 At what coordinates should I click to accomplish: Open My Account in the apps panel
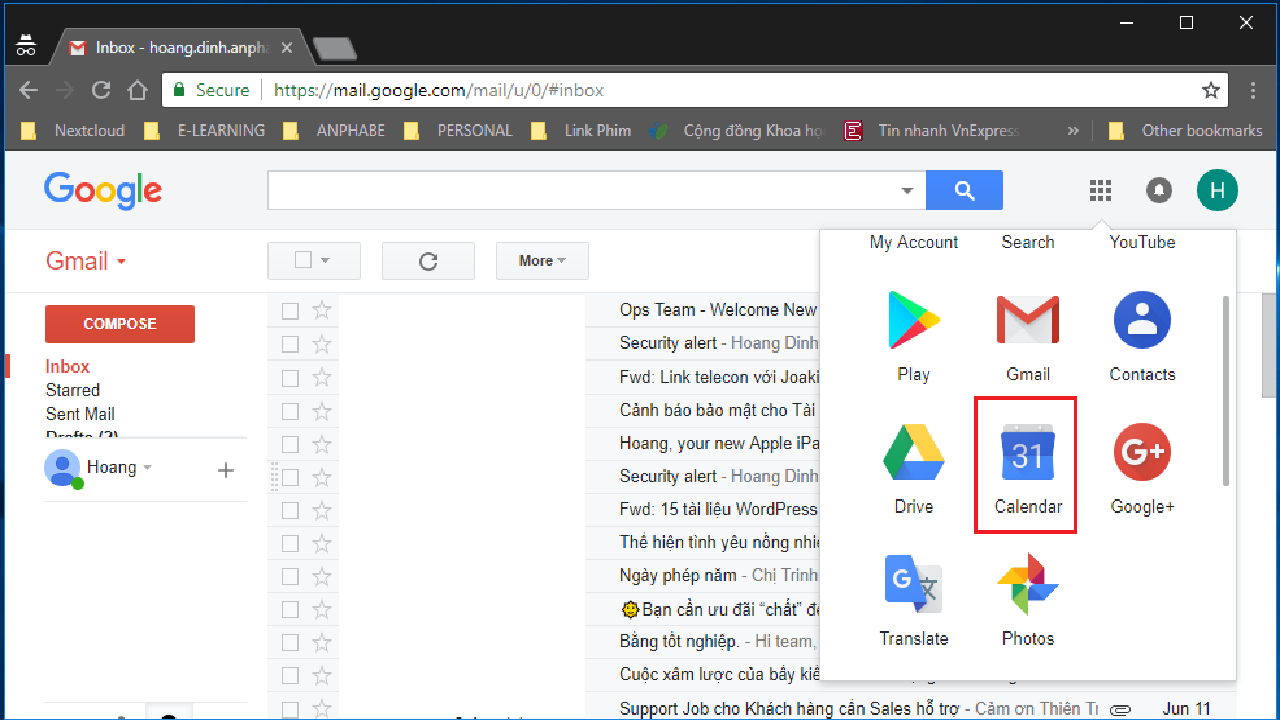(x=914, y=242)
